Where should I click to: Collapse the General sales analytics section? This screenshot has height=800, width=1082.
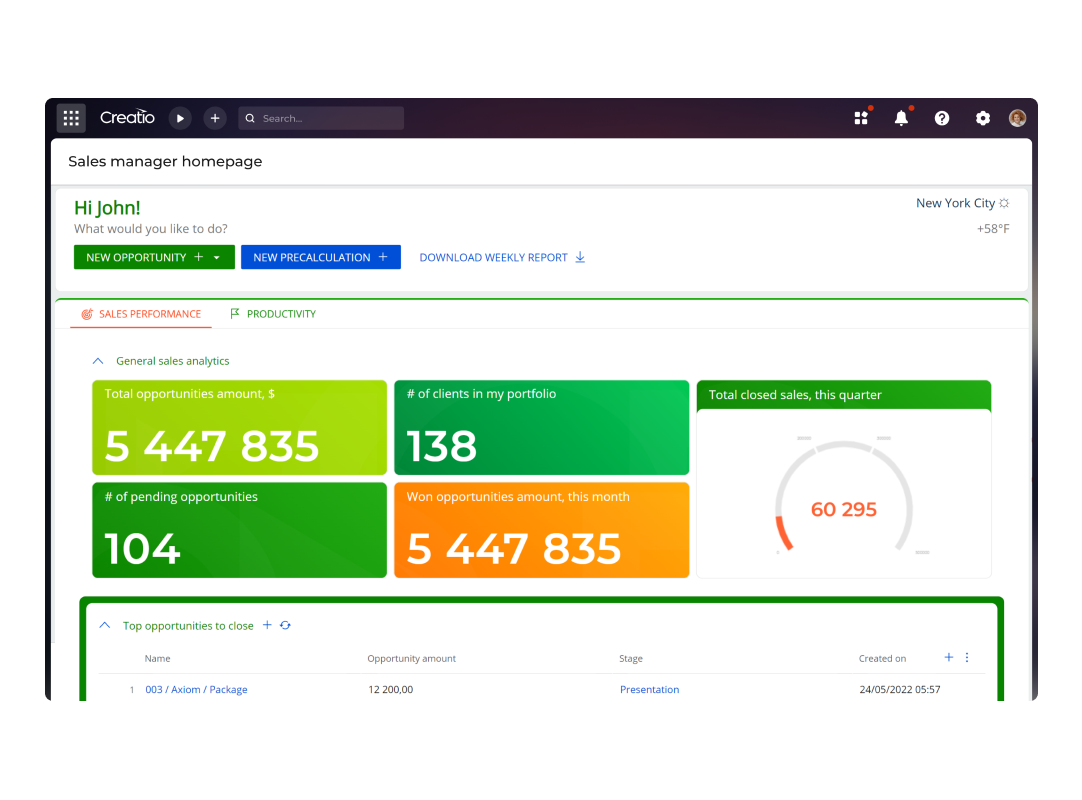click(x=98, y=361)
